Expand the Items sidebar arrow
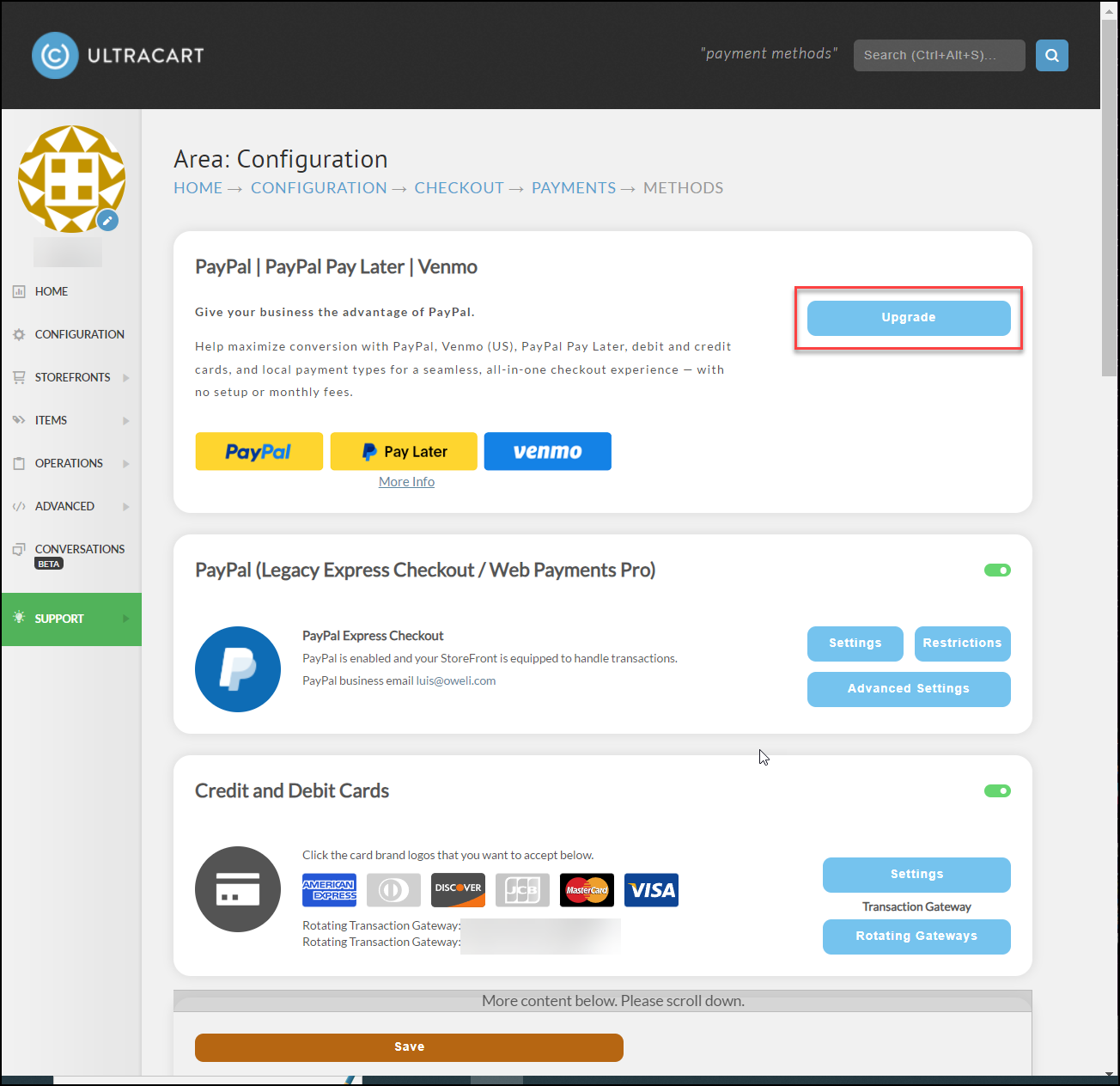 (x=126, y=421)
